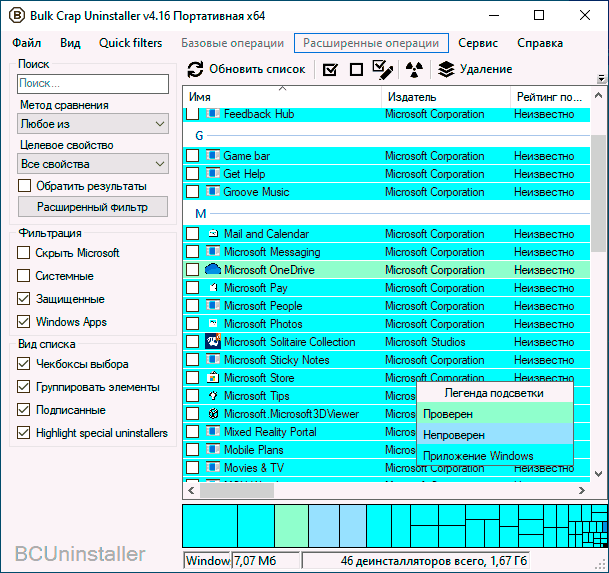
Task: Uncheck the Windows Apps filter checkbox
Action: click(x=24, y=322)
